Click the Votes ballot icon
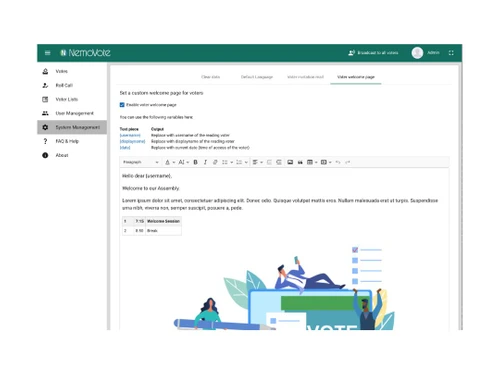 [45, 71]
